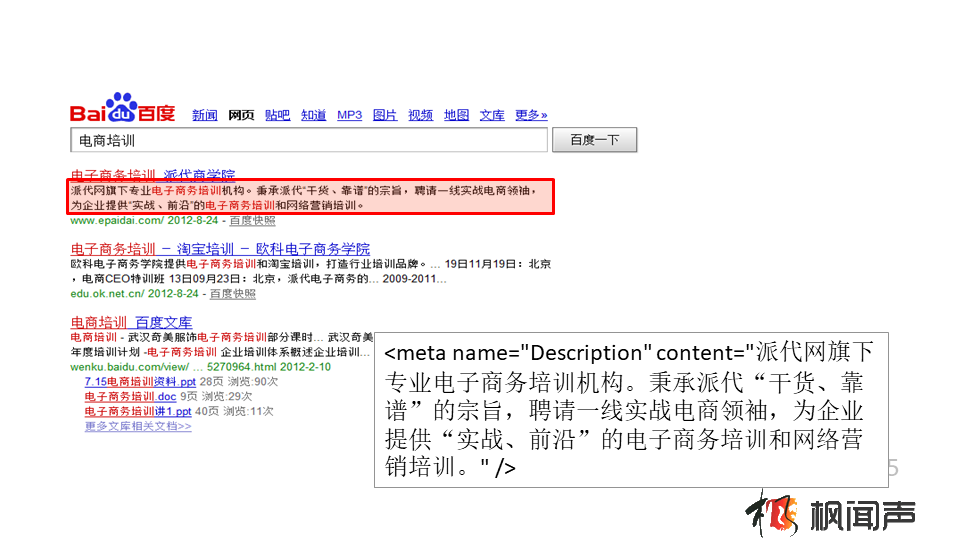Click the www.epaidai.com/ 2012-8-24 URL text
Image resolution: width=960 pixels, height=540 pixels.
coord(144,220)
